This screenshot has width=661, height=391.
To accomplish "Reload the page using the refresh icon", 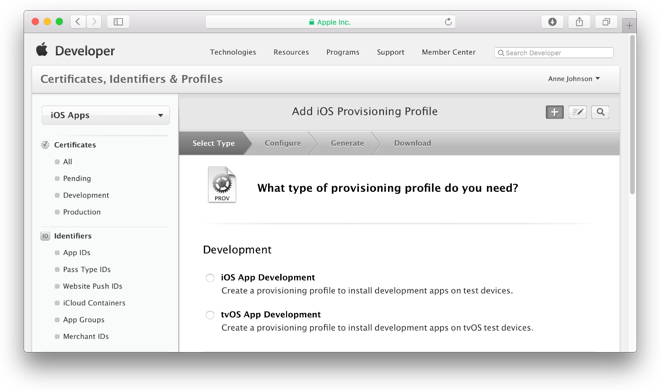I will [x=448, y=21].
